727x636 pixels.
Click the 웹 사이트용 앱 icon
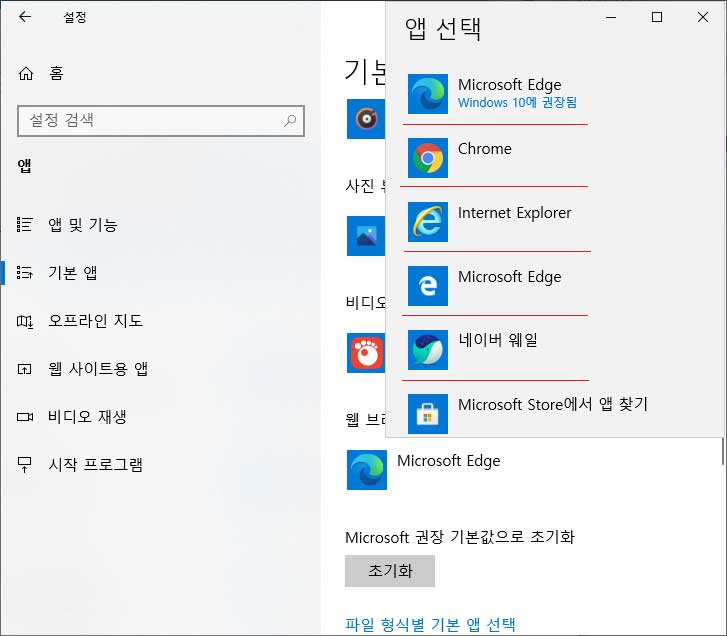(25, 369)
